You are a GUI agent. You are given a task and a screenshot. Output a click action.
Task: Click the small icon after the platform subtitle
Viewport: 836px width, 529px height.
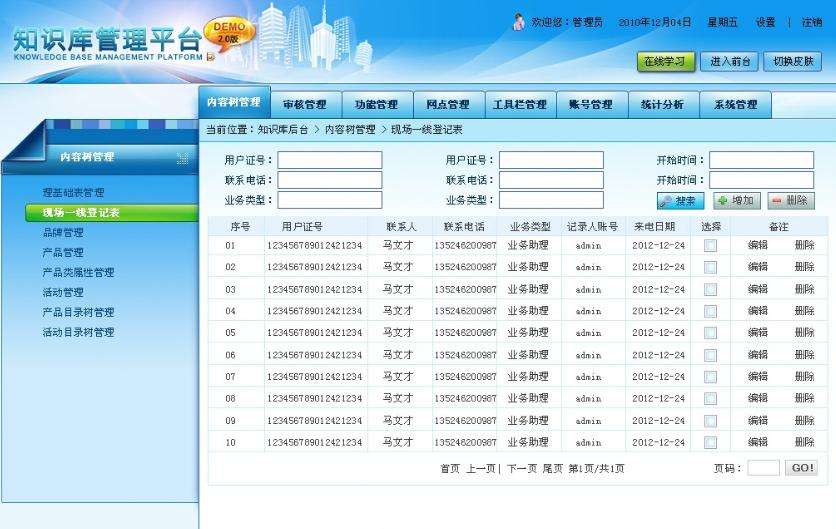(211, 57)
